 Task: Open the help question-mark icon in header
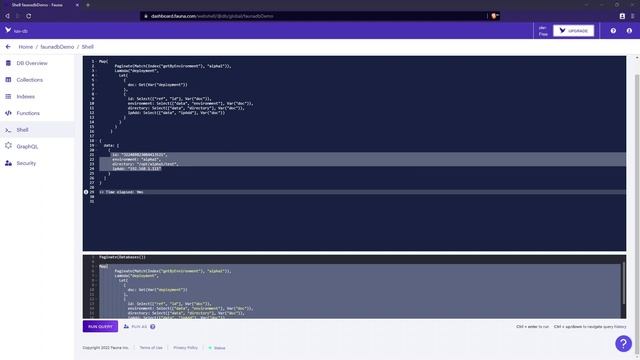[x=613, y=31]
